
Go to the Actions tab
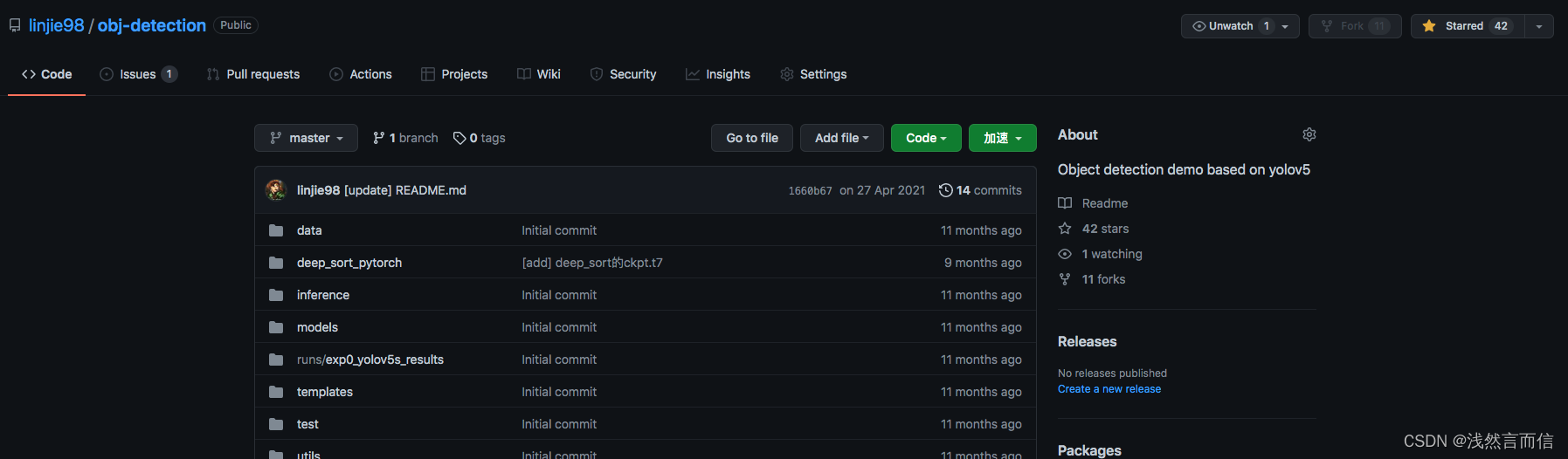pos(361,74)
